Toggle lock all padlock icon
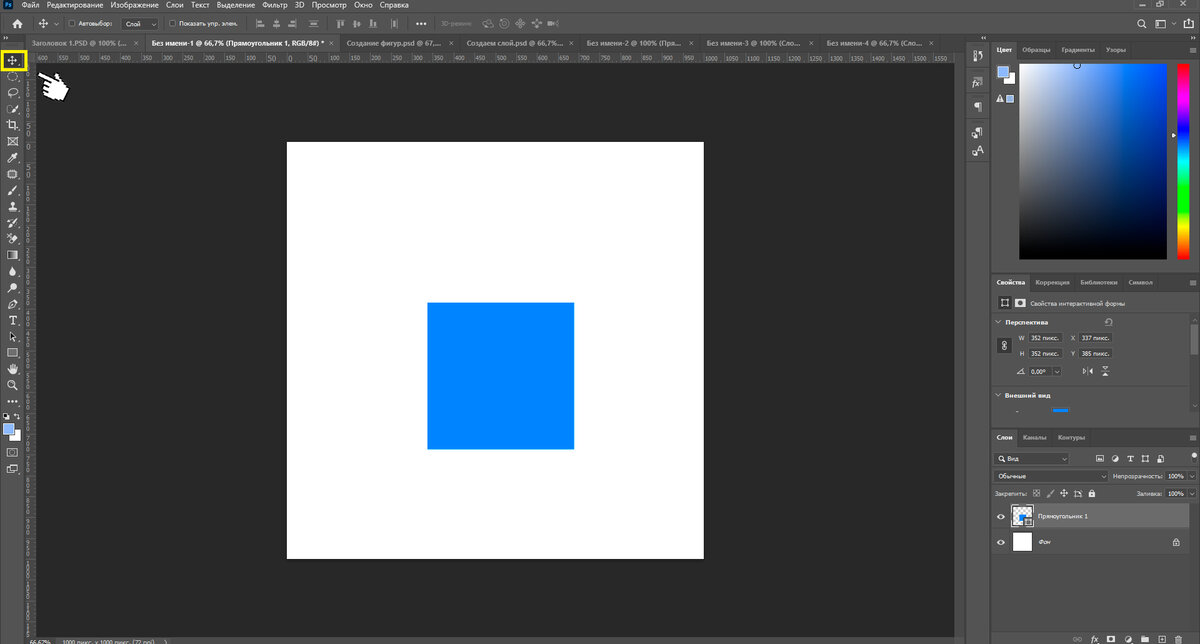 pyautogui.click(x=1092, y=494)
